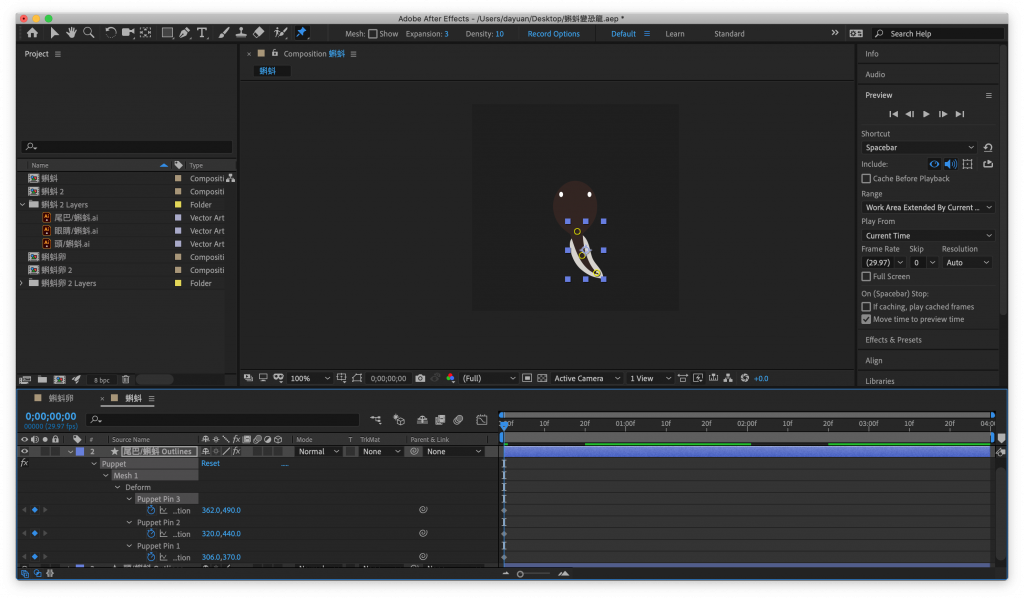The height and width of the screenshot is (599, 1024).
Task: Switch to the Learn workspace tab
Action: (x=675, y=34)
